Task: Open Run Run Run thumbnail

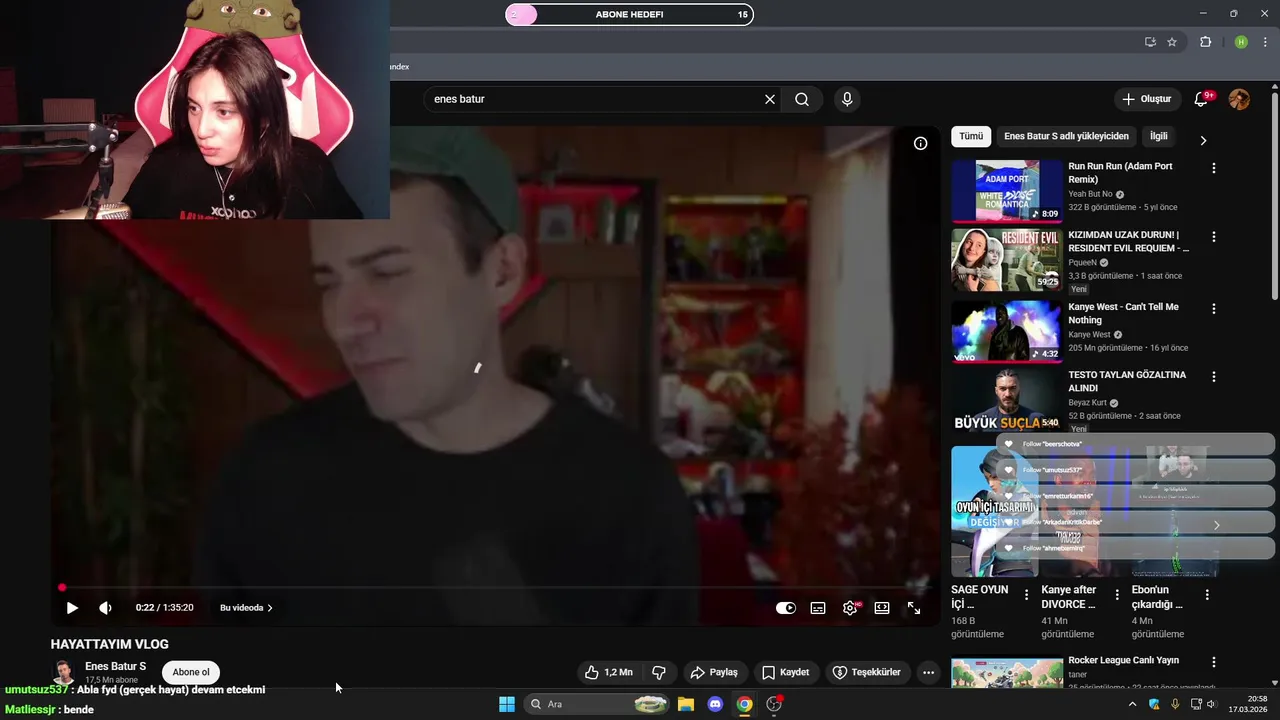Action: tap(1007, 190)
